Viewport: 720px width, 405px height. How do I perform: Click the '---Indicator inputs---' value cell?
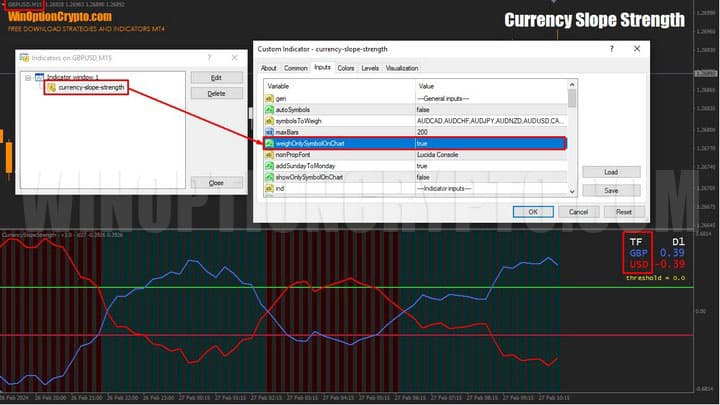[x=444, y=188]
